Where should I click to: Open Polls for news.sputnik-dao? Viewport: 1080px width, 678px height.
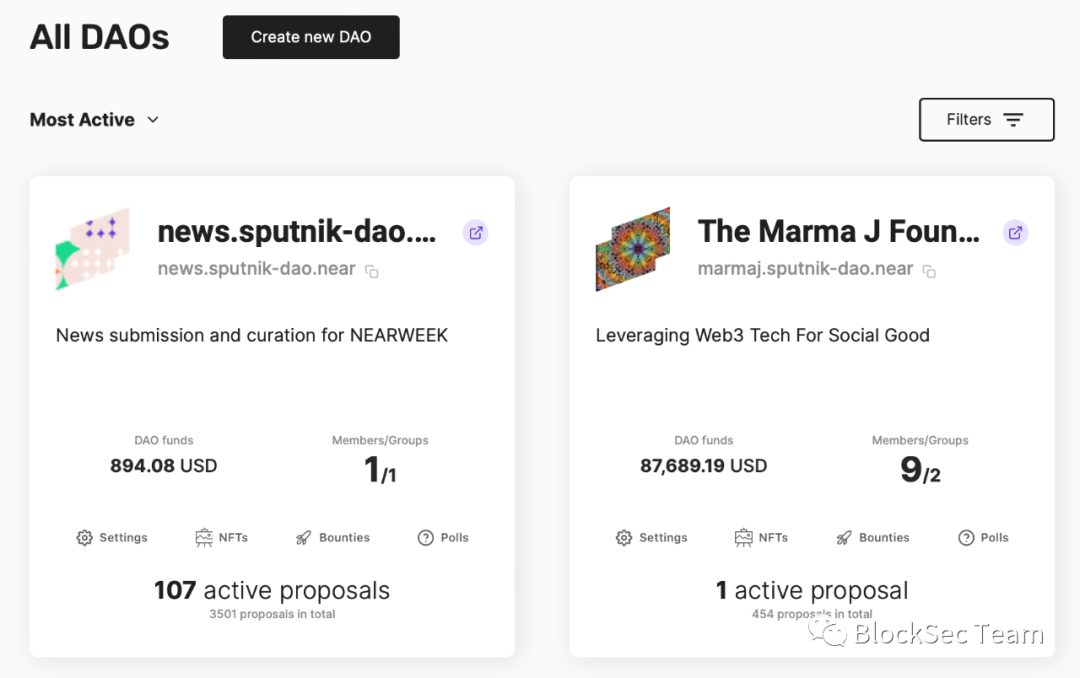[x=443, y=538]
